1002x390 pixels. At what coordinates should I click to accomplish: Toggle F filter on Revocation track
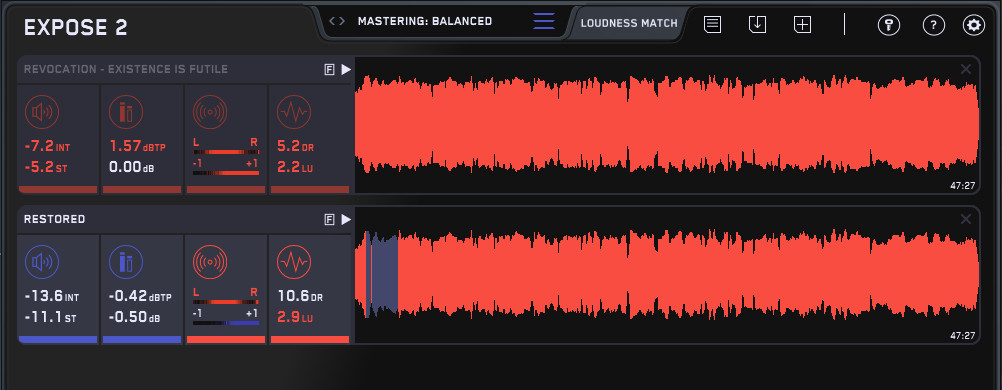click(329, 70)
